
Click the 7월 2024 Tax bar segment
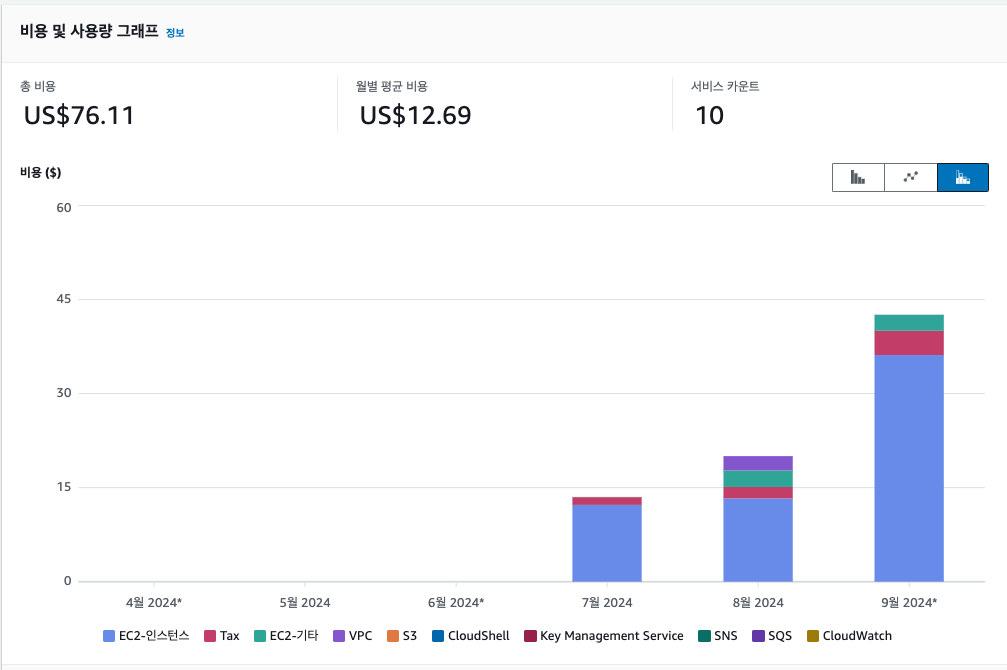click(607, 501)
